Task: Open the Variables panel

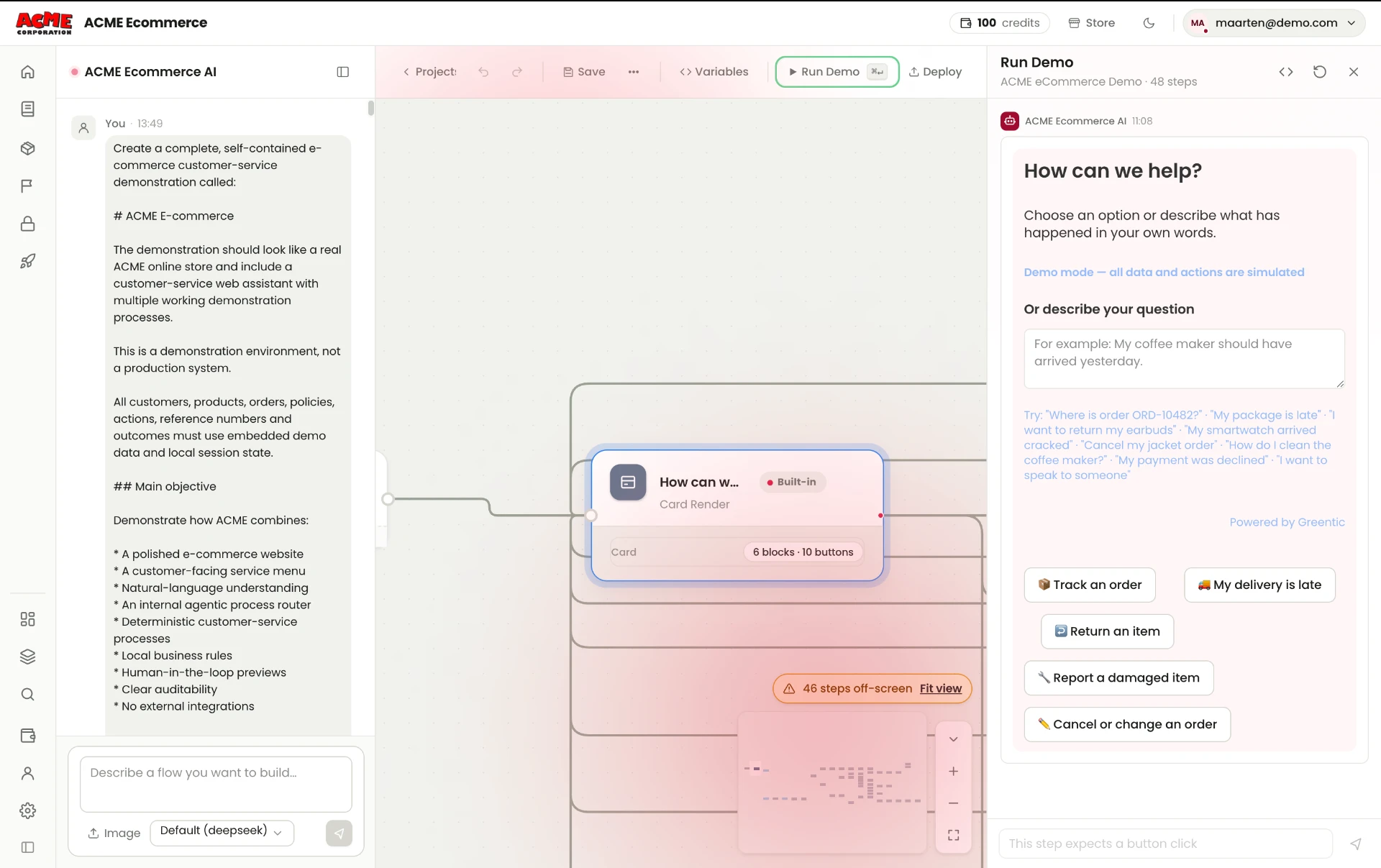Action: [x=714, y=72]
